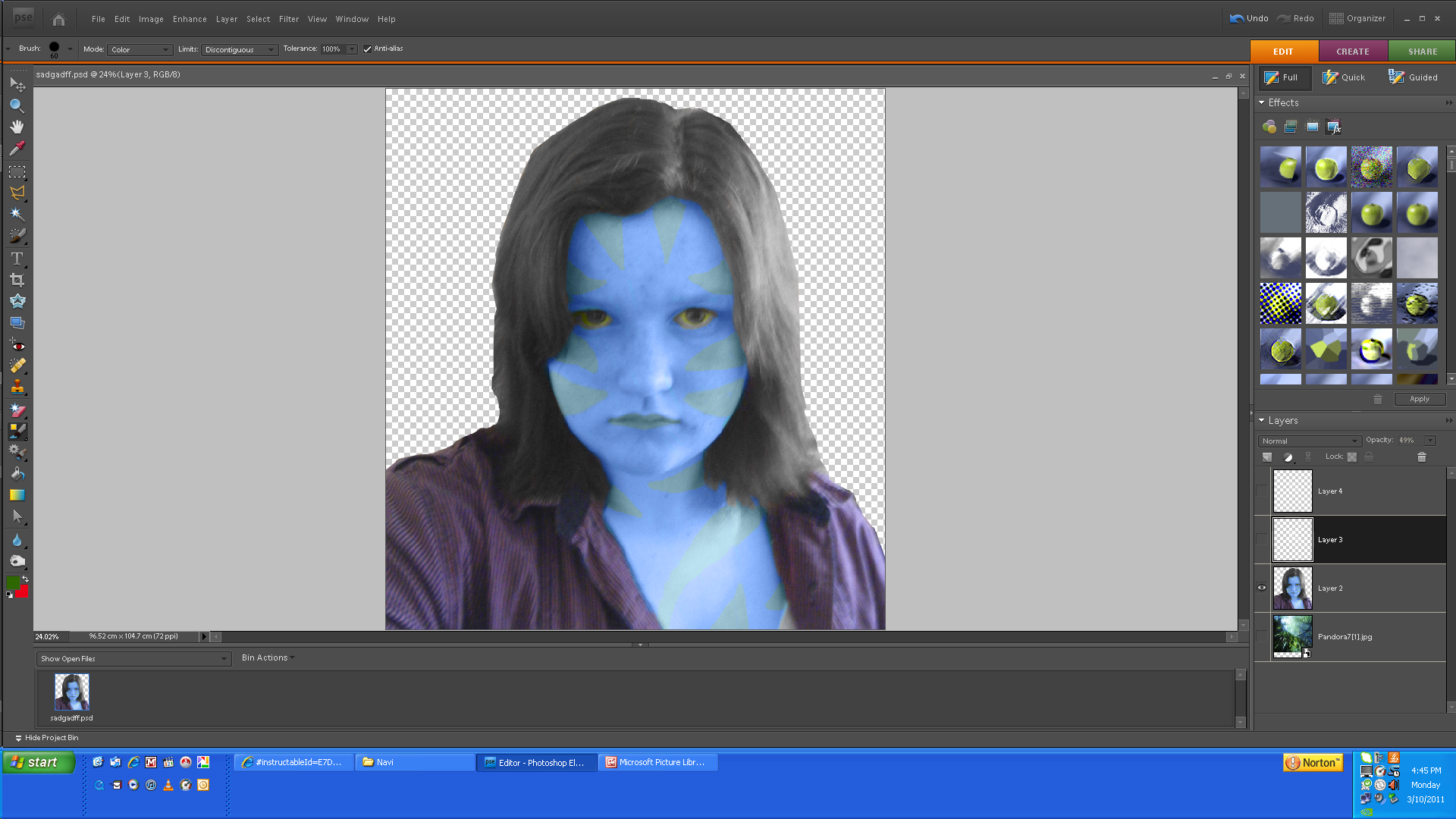Select the Color Replacement brush tool

point(17,431)
